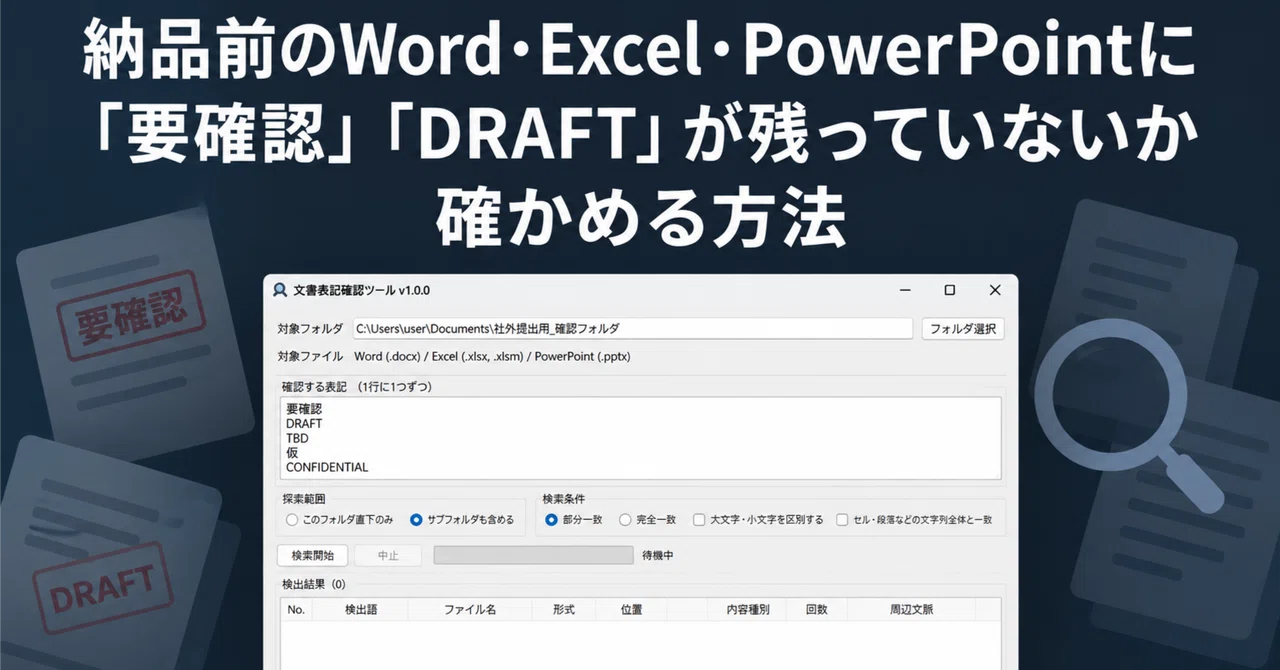The height and width of the screenshot is (670, 1280).
Task: Click the TBD line in the text area
Action: click(x=297, y=438)
